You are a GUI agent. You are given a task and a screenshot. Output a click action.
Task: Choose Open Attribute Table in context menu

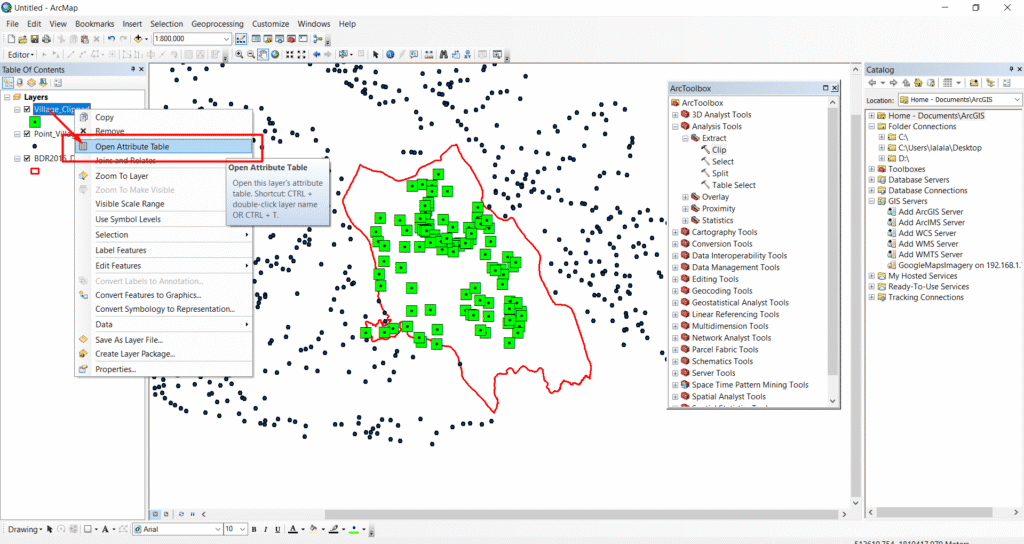click(164, 146)
